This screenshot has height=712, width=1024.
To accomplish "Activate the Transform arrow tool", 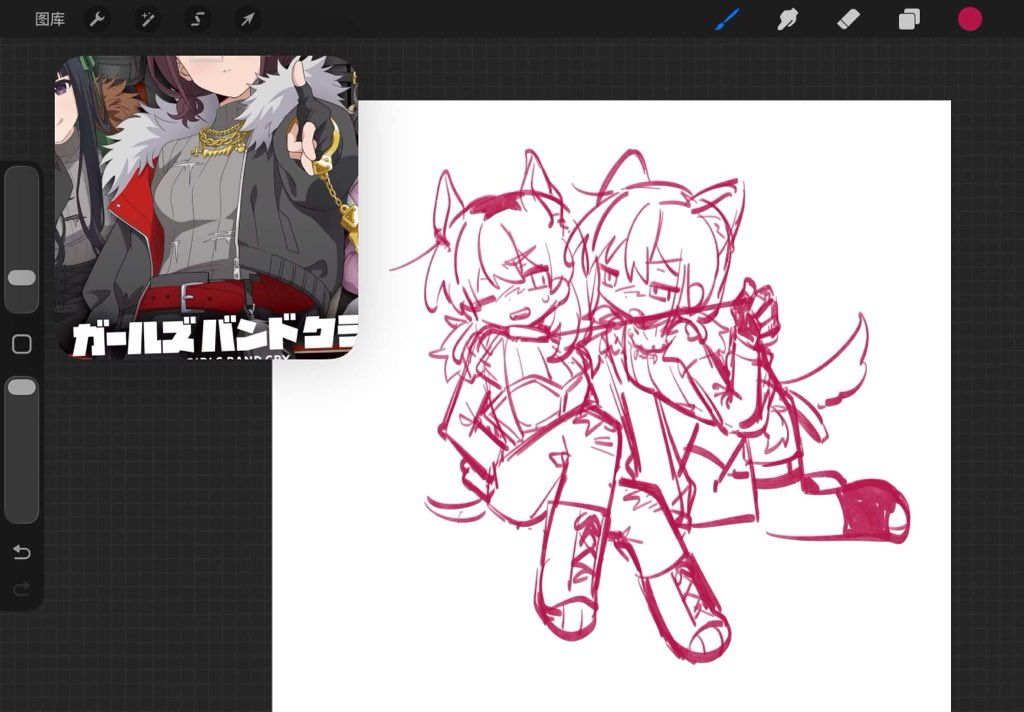I will (248, 20).
